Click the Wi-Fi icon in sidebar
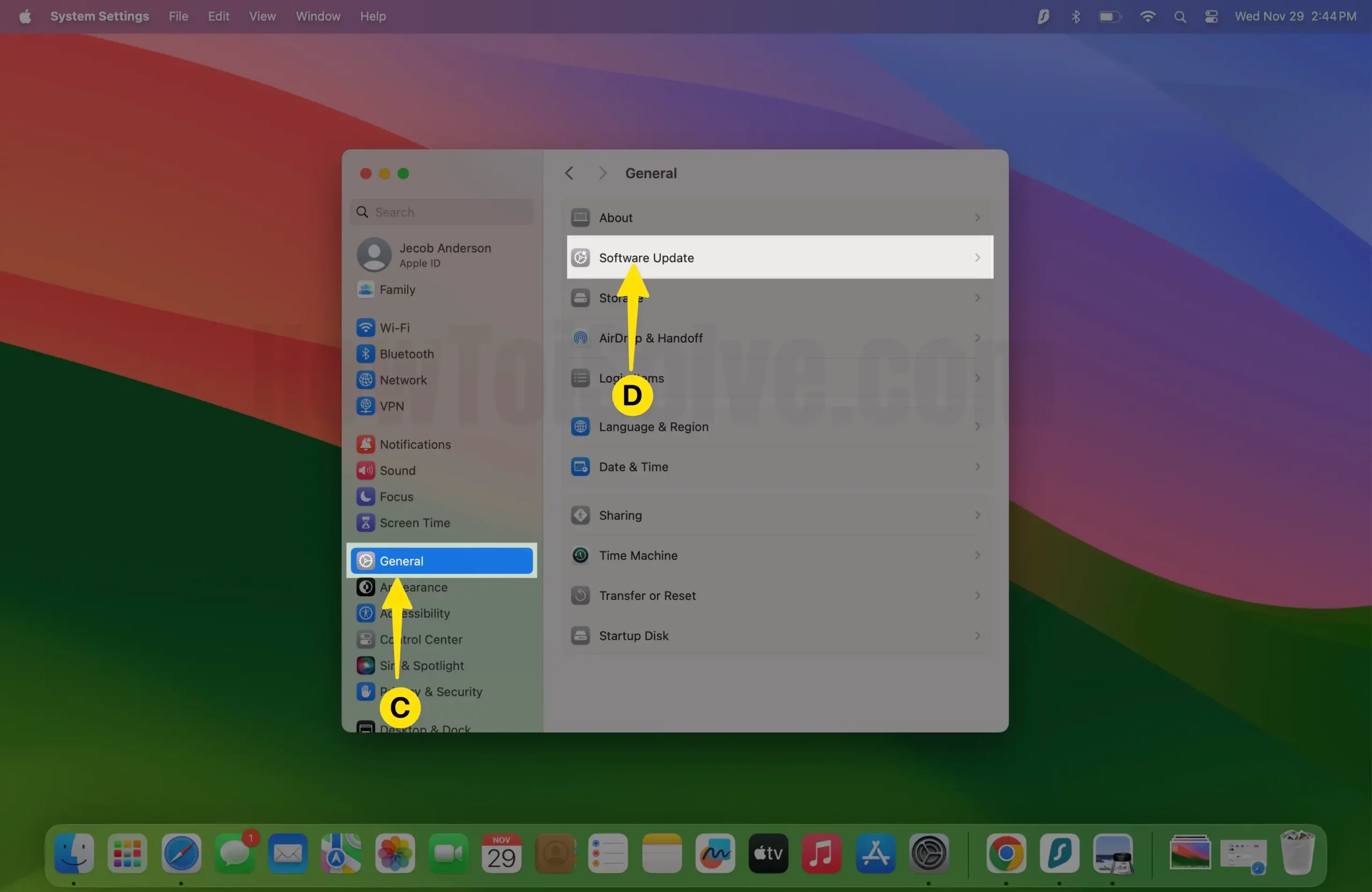 [x=366, y=327]
